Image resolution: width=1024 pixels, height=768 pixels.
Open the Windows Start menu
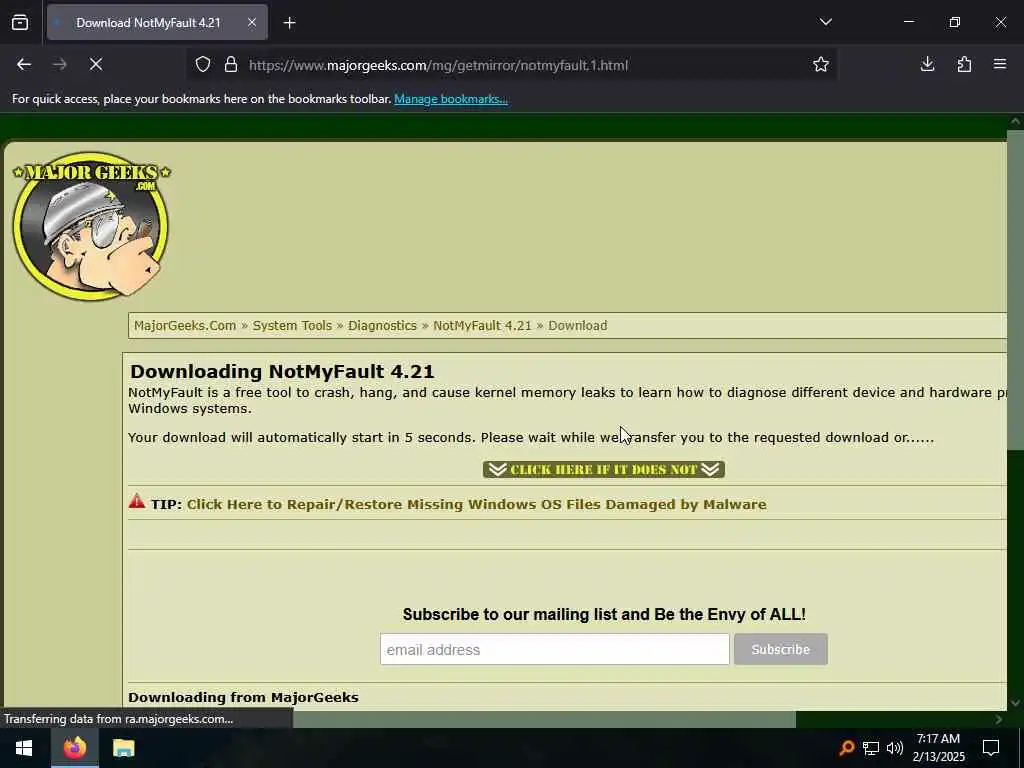click(24, 748)
